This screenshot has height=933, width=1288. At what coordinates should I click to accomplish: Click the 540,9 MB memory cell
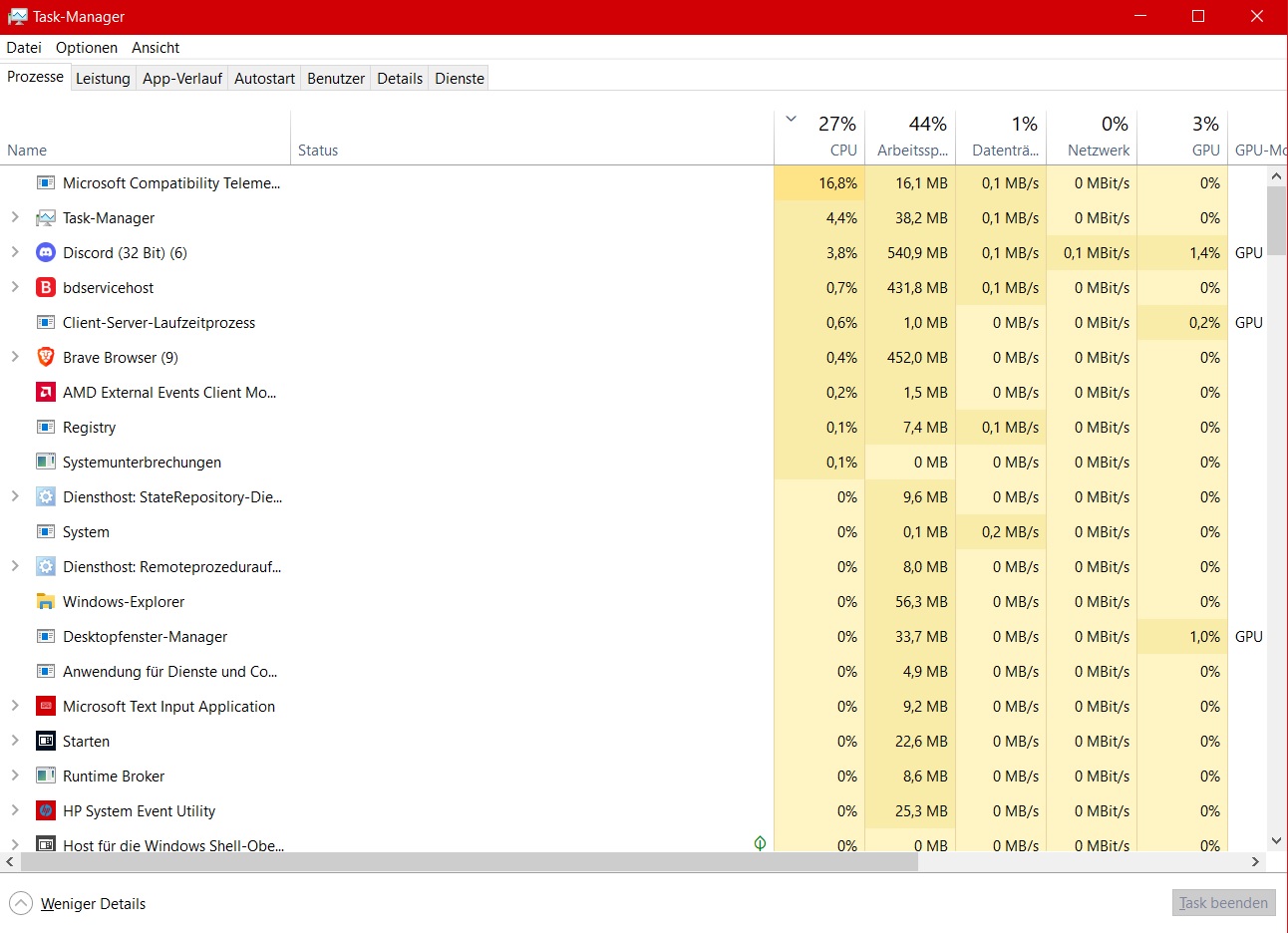tap(910, 253)
